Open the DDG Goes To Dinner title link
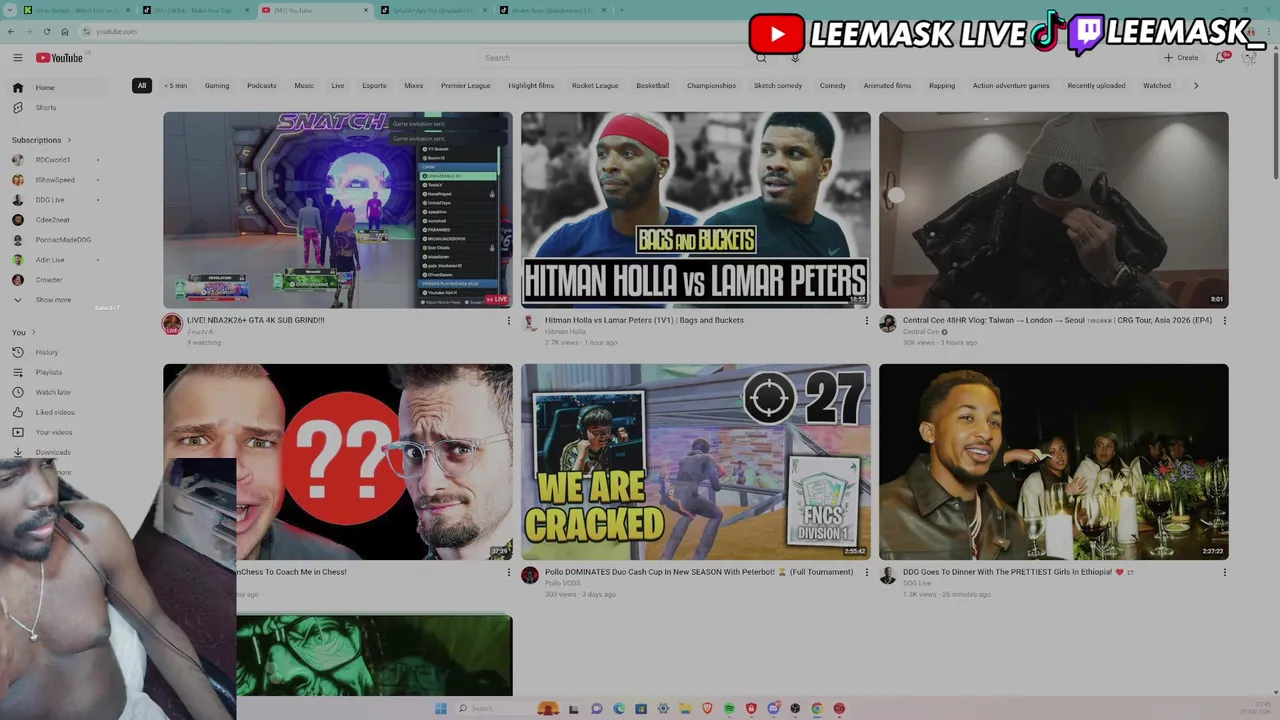Image resolution: width=1280 pixels, height=720 pixels. [x=1019, y=572]
